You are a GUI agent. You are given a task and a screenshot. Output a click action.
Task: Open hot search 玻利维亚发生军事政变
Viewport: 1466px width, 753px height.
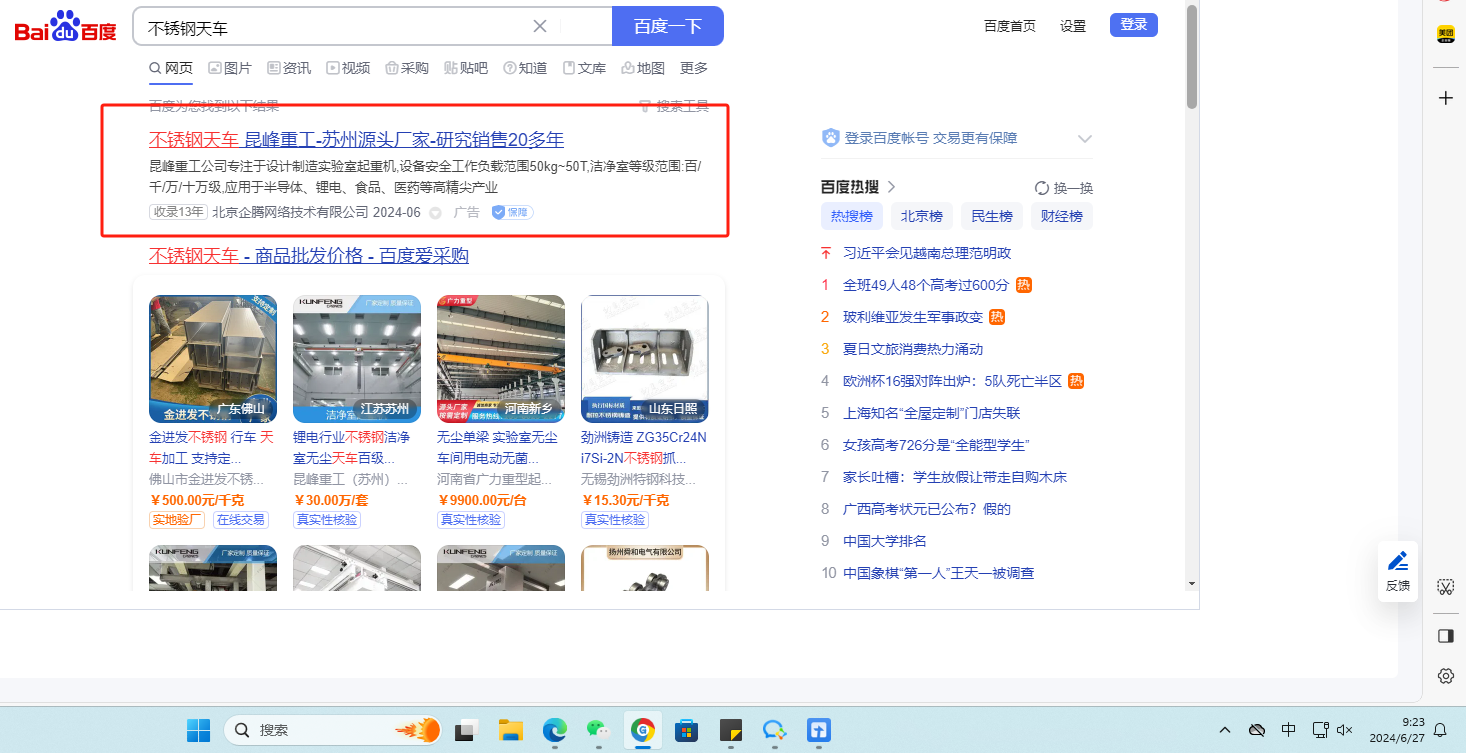pyautogui.click(x=913, y=317)
